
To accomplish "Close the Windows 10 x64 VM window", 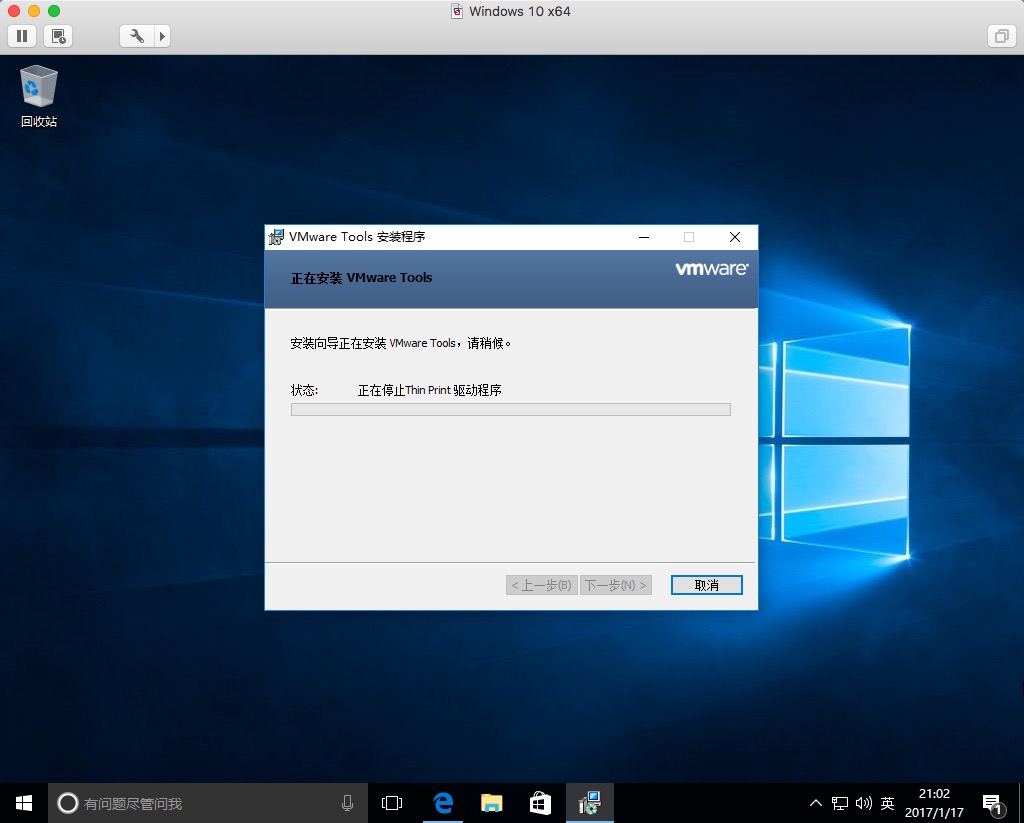I will pos(14,11).
